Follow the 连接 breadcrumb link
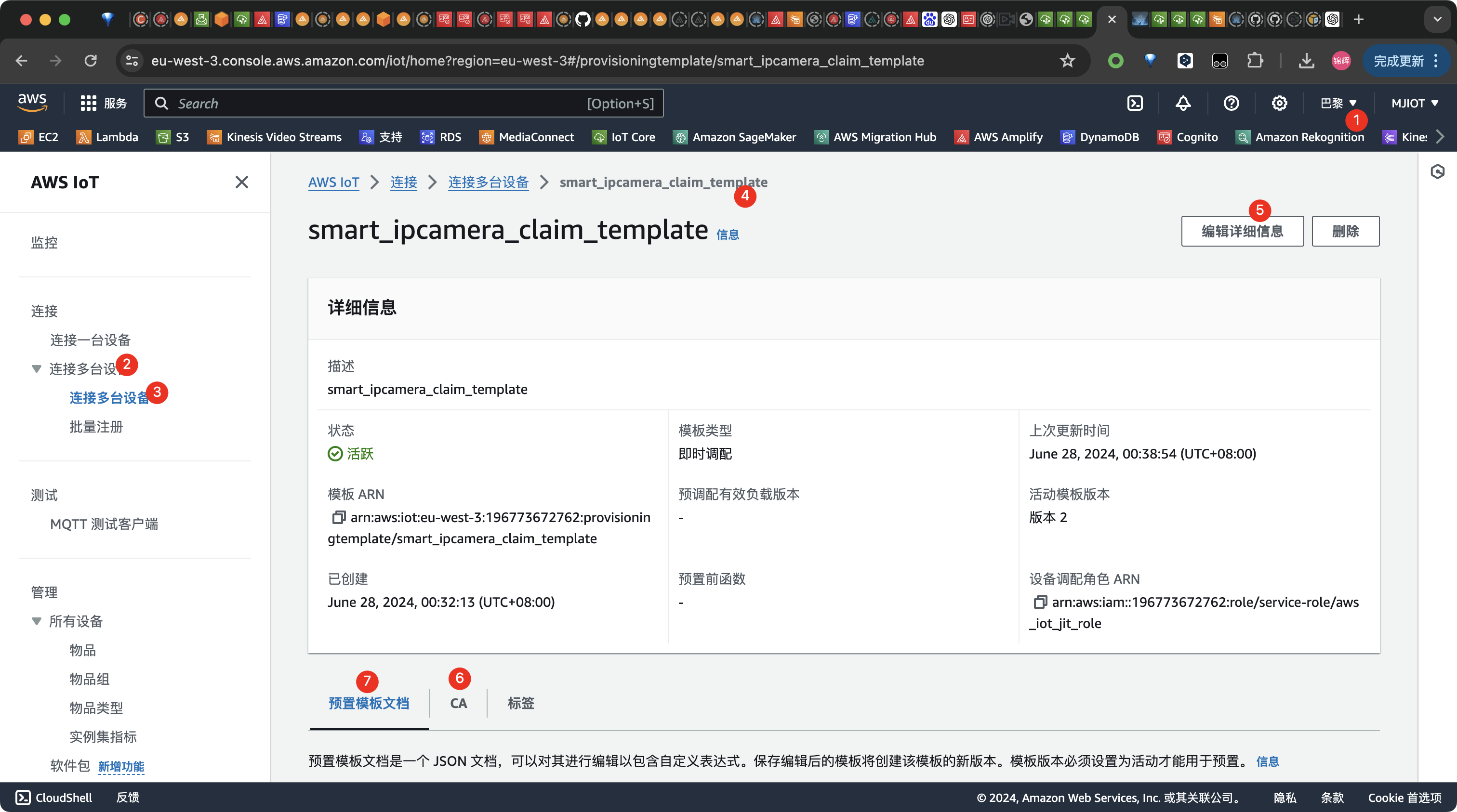Screen dimensions: 1457x812 tap(403, 182)
